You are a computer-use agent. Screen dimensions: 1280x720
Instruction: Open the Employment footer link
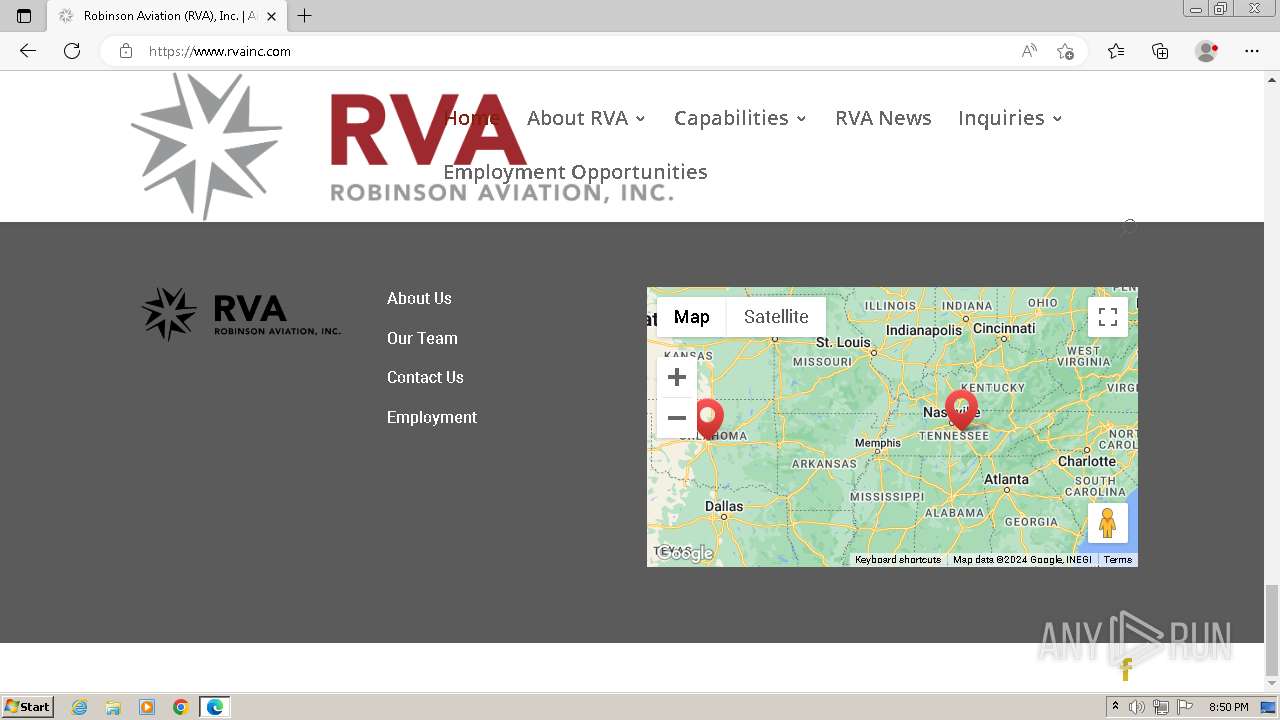(432, 417)
